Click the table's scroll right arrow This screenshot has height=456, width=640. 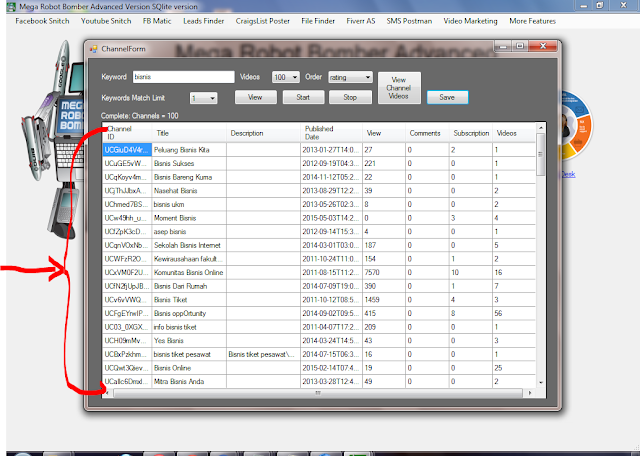pyautogui.click(x=530, y=393)
